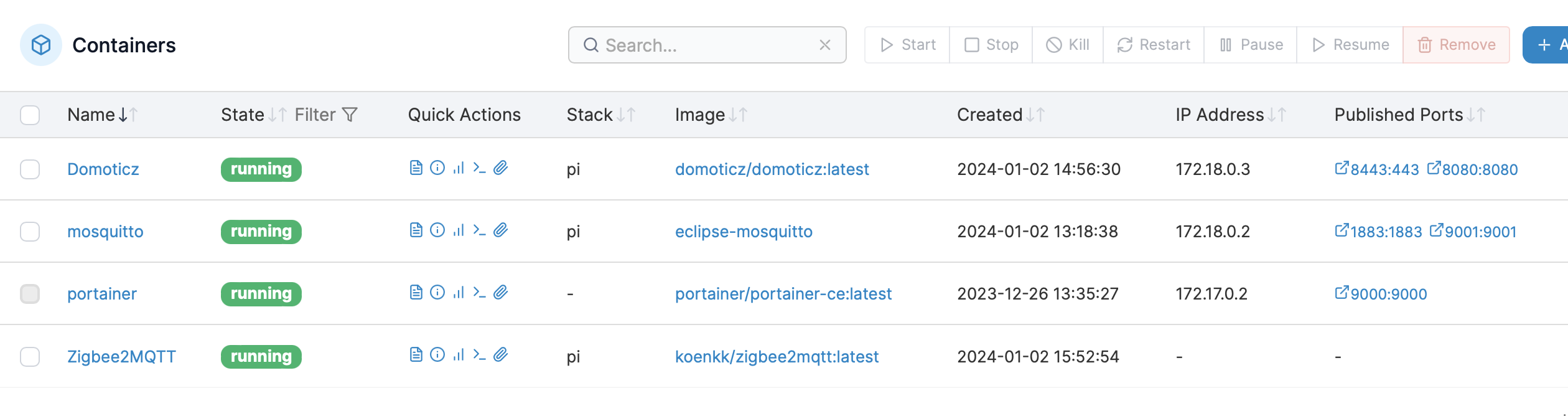Open koenkk/zigbee2mqtt:latest image link
Image resolution: width=1568 pixels, height=416 pixels.
pyautogui.click(x=777, y=357)
